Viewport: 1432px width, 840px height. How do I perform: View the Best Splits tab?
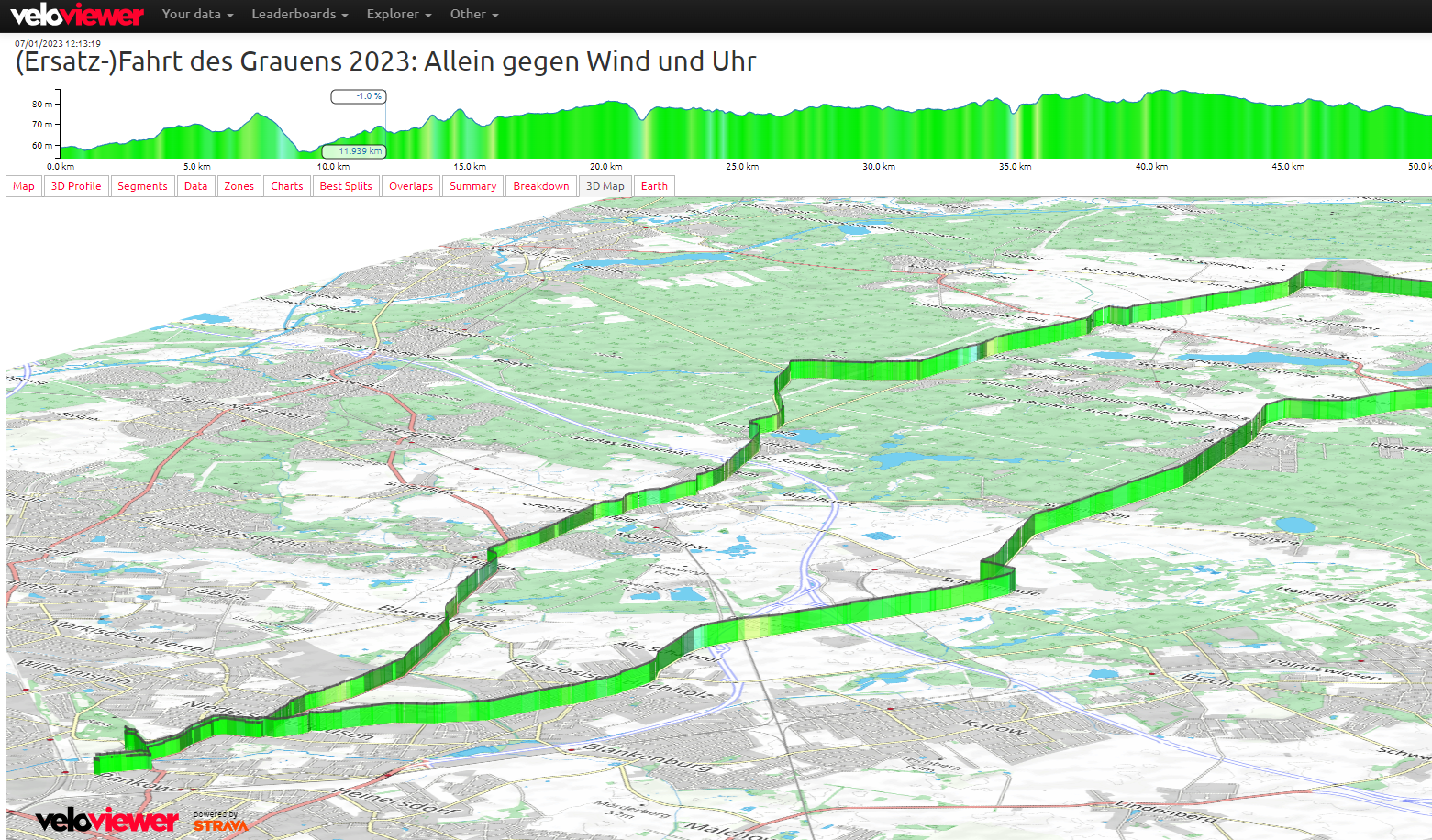pyautogui.click(x=346, y=186)
